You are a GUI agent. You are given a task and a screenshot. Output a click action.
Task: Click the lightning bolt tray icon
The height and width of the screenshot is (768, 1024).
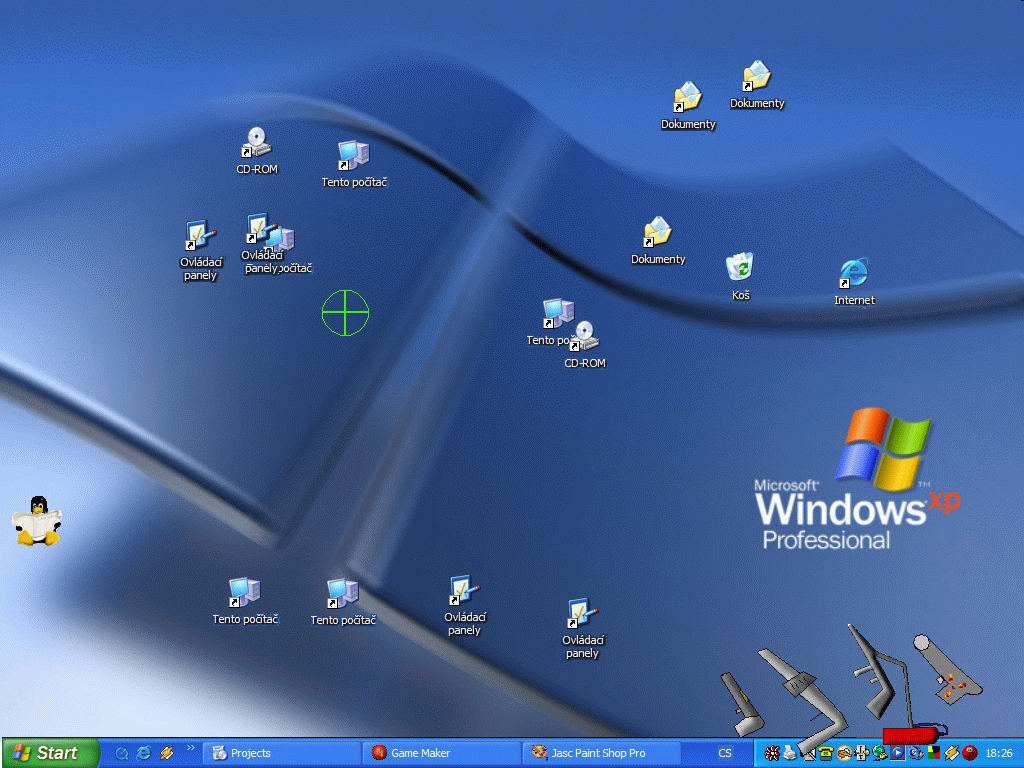coord(952,754)
